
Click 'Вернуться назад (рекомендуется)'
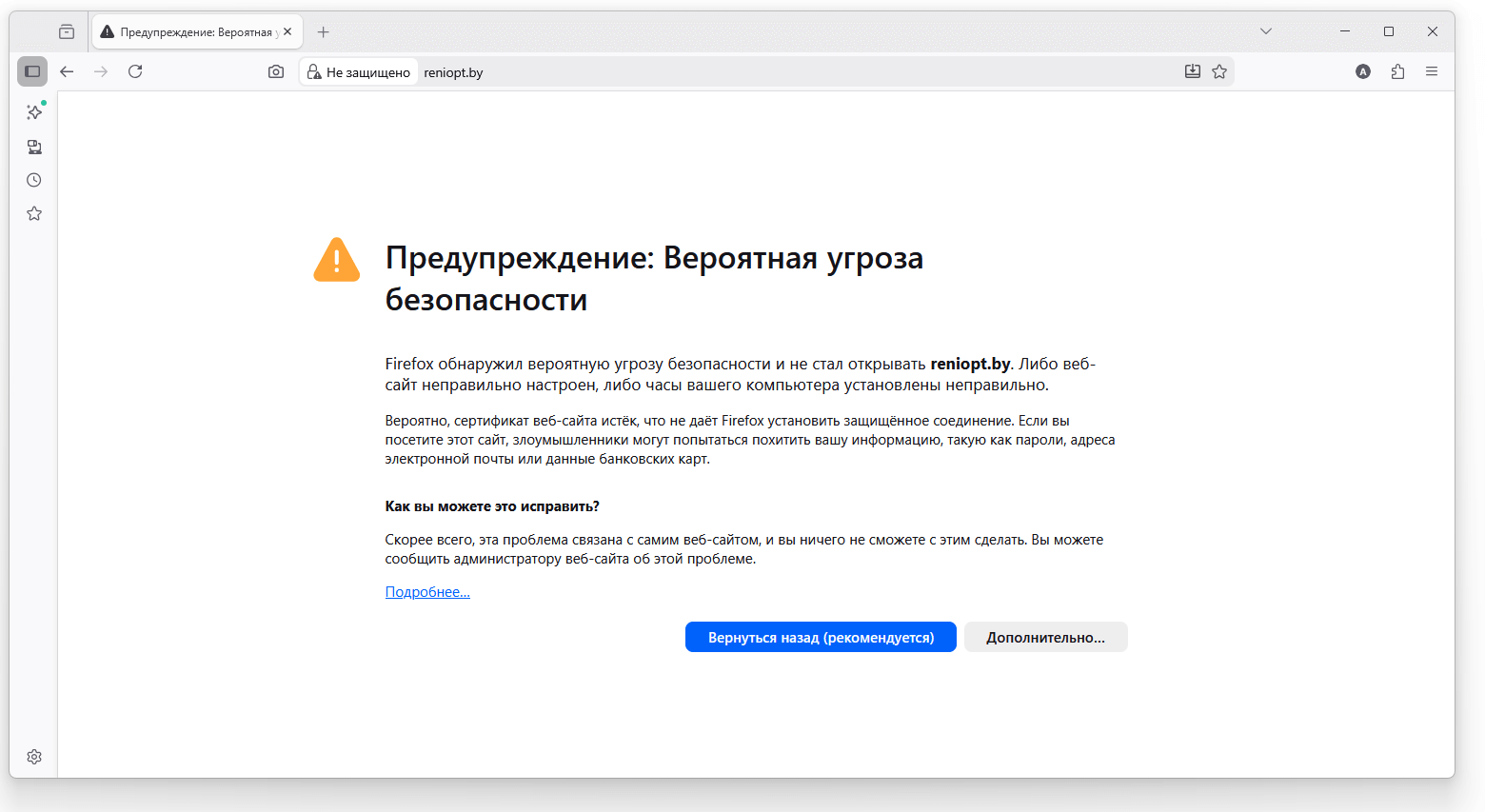click(x=821, y=637)
